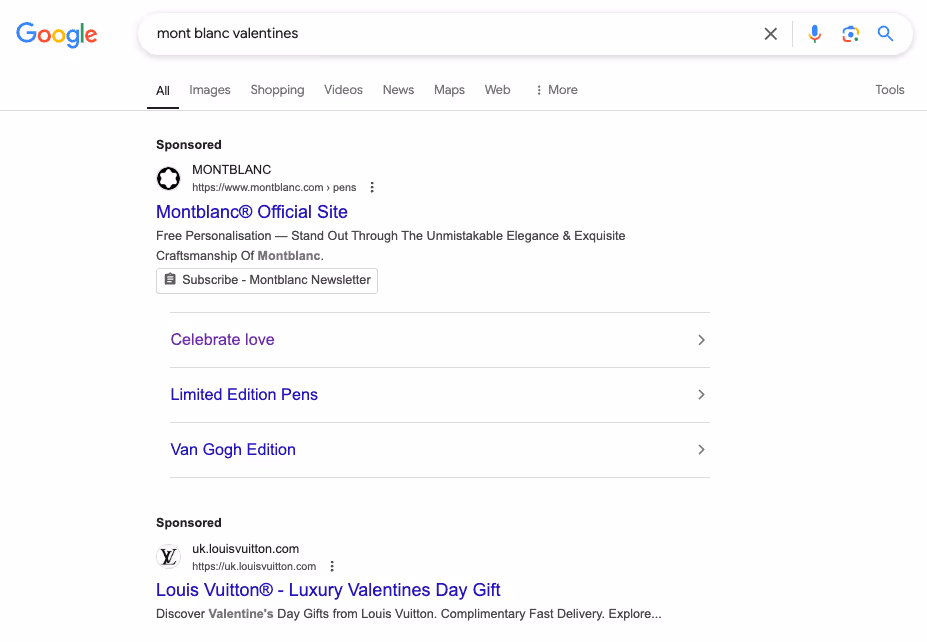
Task: Open the Limited Edition Pens sitelink
Action: click(x=244, y=394)
